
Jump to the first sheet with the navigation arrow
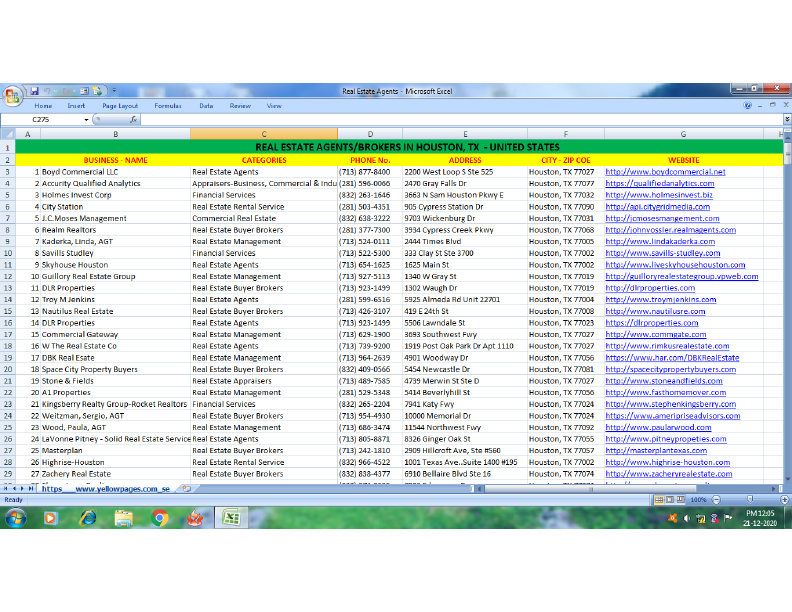coord(6,489)
